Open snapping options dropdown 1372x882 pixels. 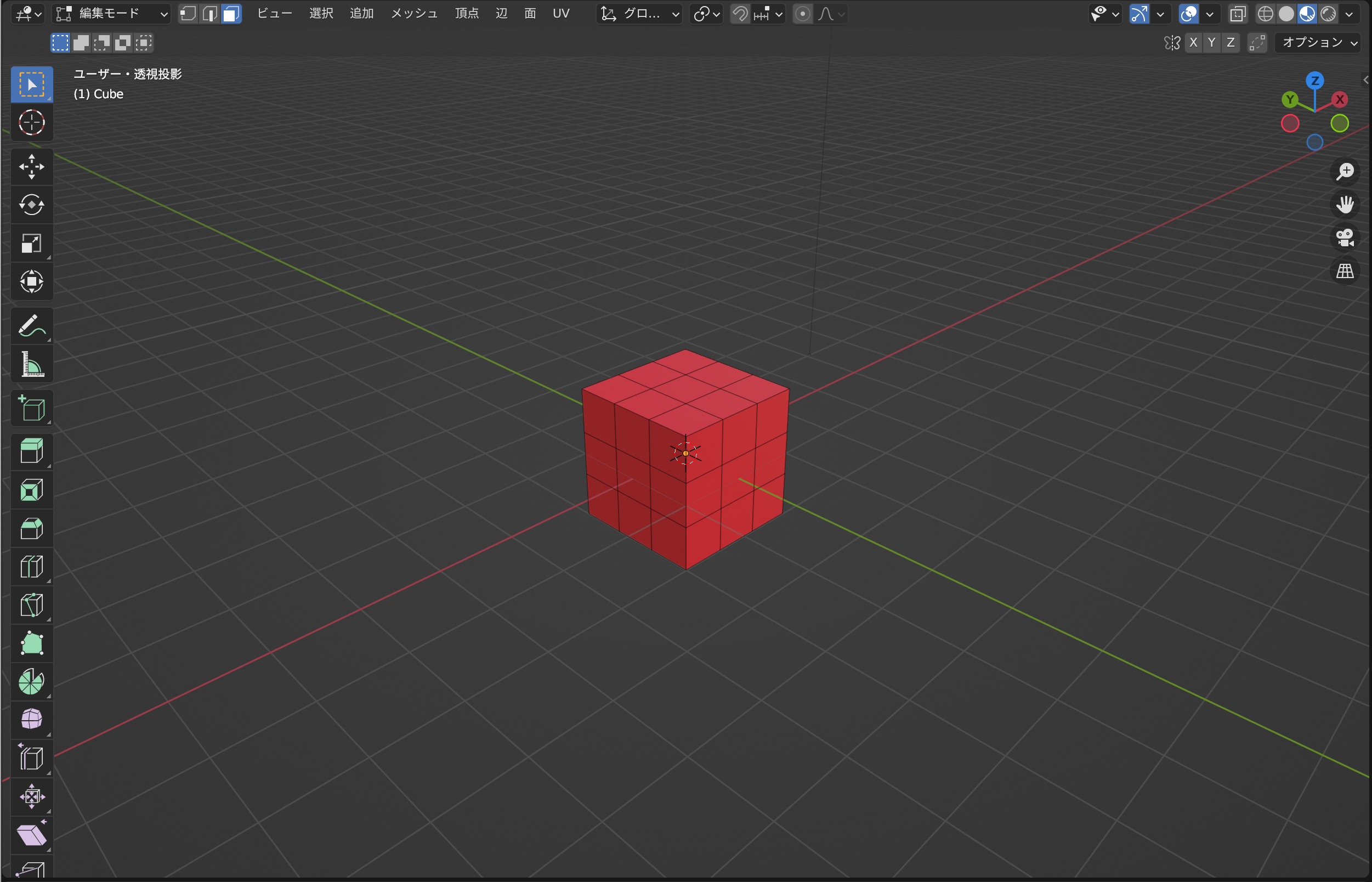pyautogui.click(x=768, y=14)
